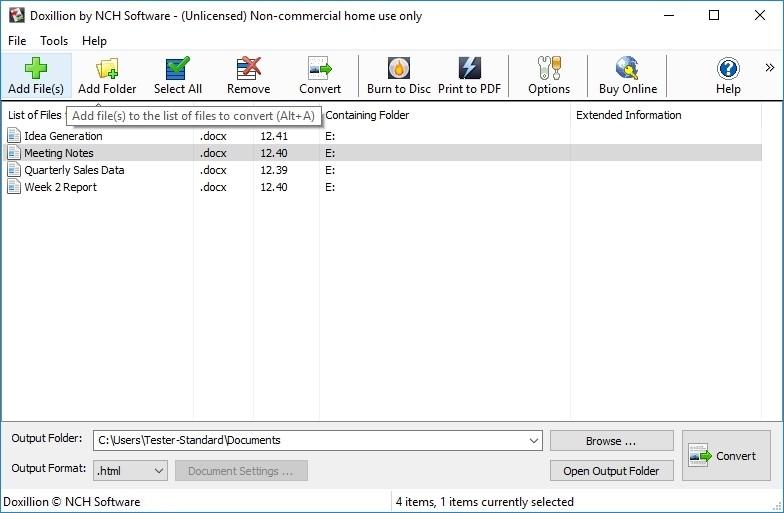This screenshot has width=784, height=513.
Task: Expand the toolbar overflow chevron
Action: (x=770, y=68)
